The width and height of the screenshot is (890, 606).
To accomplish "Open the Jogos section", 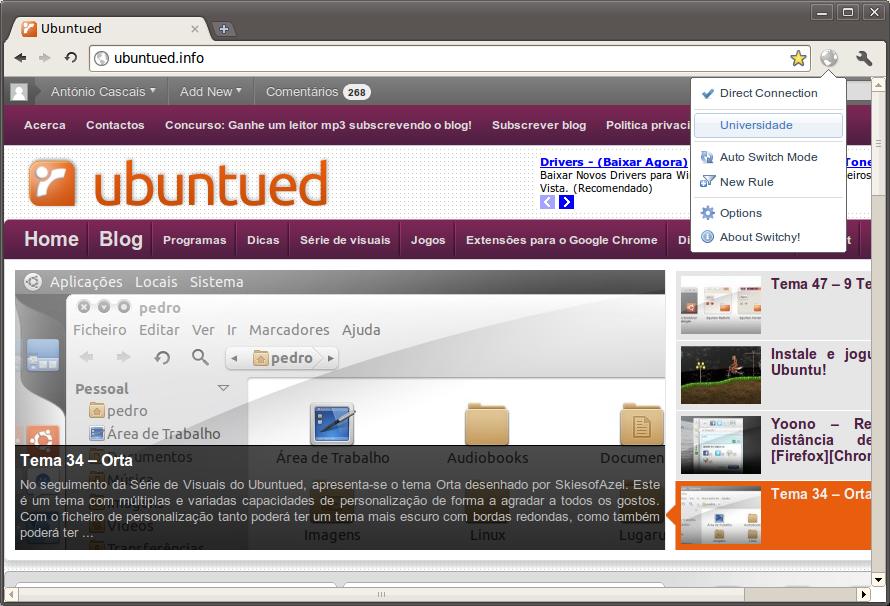I will point(428,240).
